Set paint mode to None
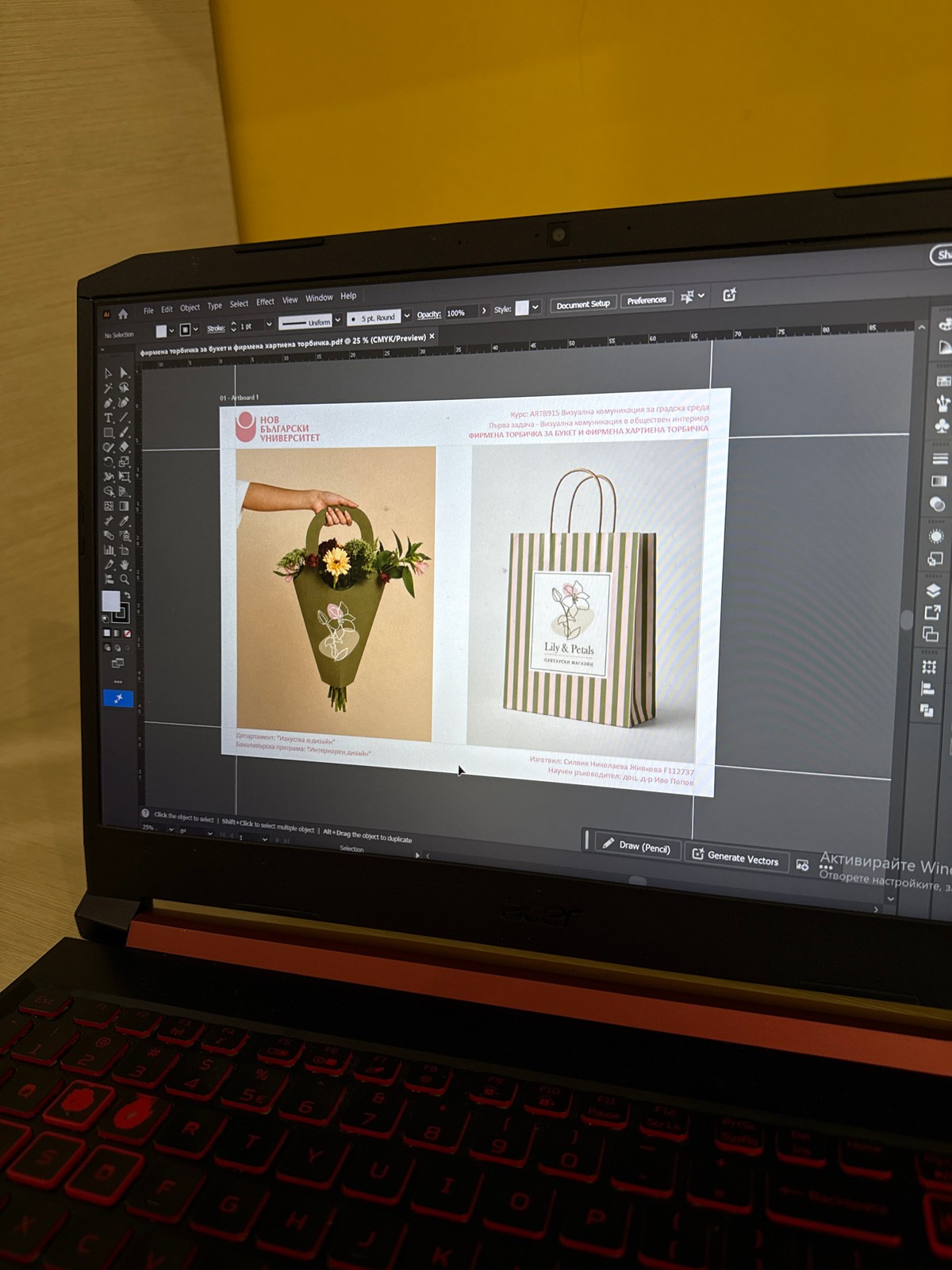 [127, 633]
